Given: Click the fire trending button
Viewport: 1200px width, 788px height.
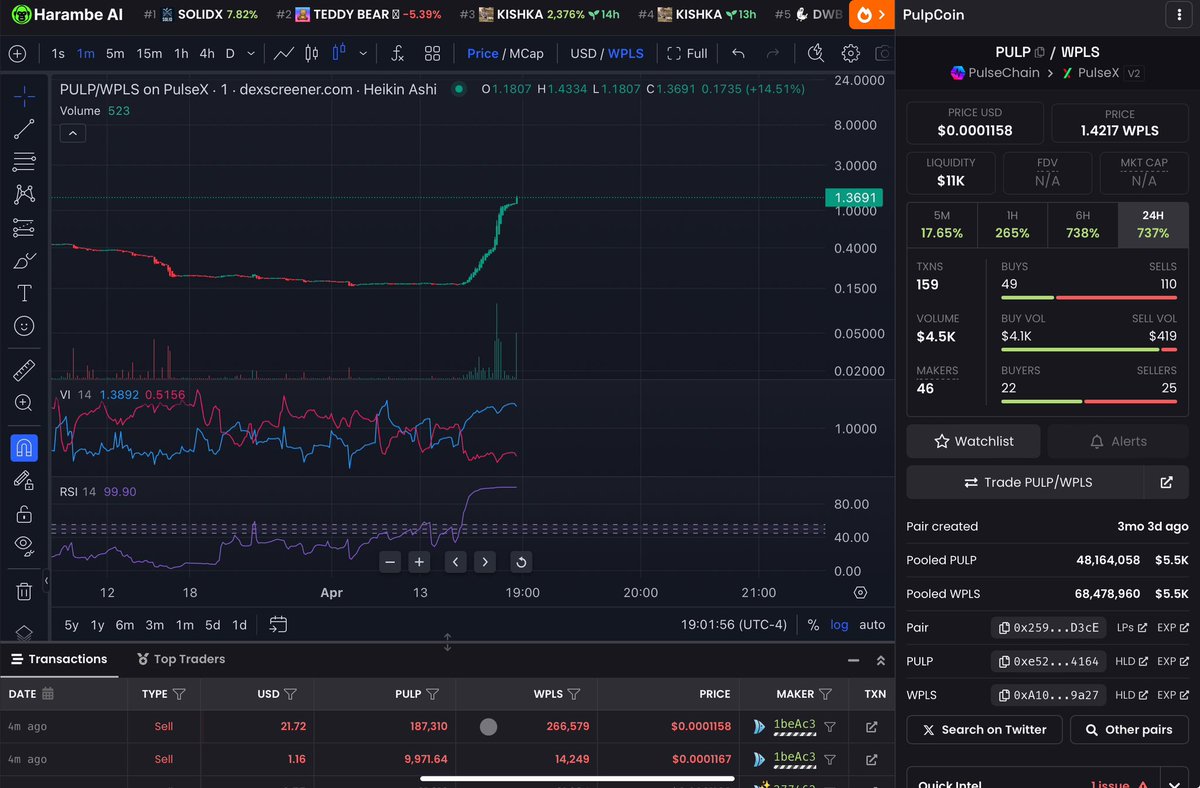Looking at the screenshot, I should pos(870,15).
